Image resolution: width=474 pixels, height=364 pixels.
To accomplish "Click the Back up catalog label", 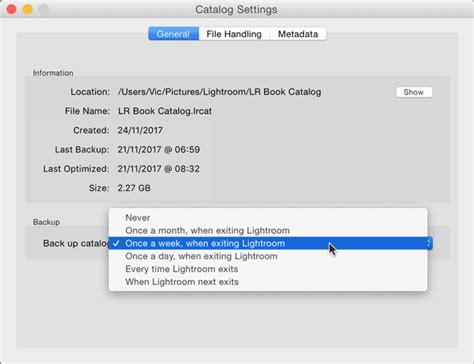I will click(x=76, y=243).
